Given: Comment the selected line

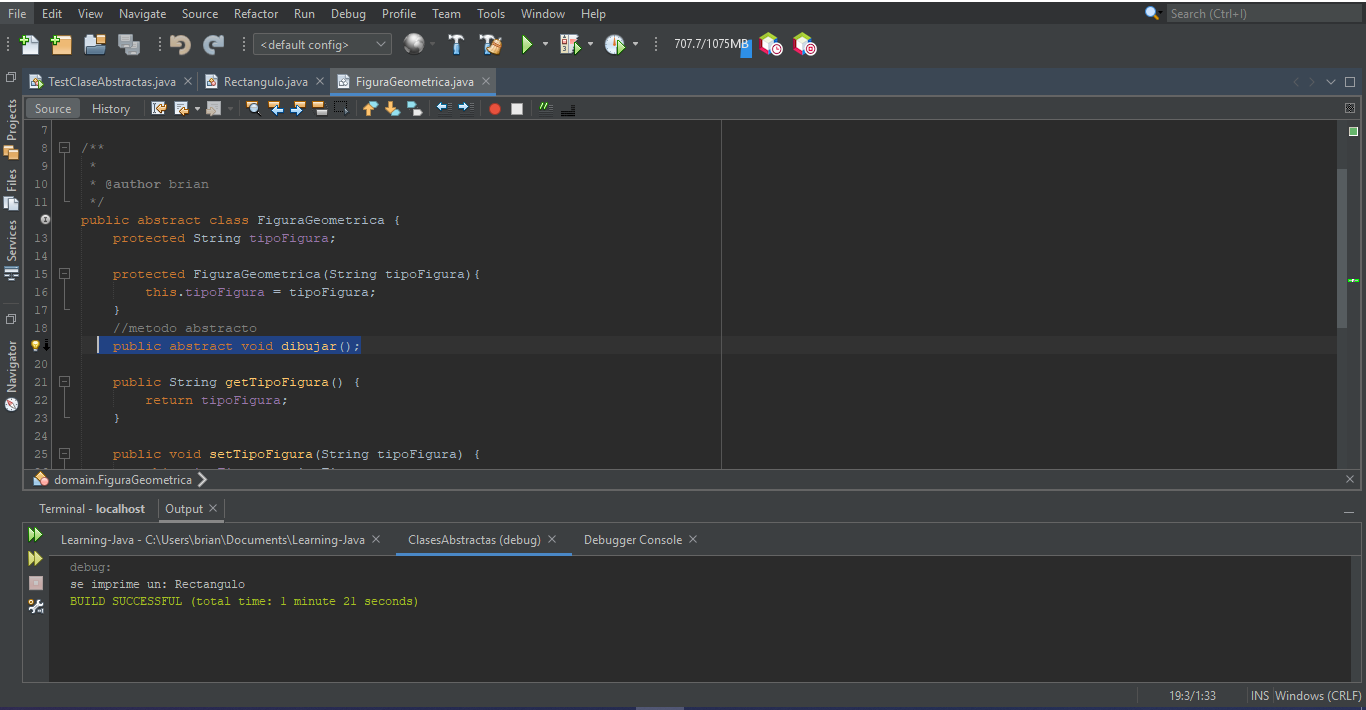Looking at the screenshot, I should click(x=545, y=108).
